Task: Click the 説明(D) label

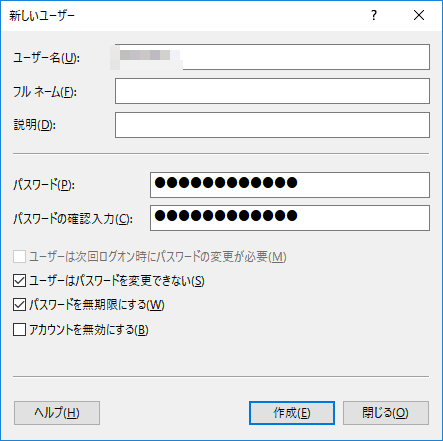Action: 35,125
